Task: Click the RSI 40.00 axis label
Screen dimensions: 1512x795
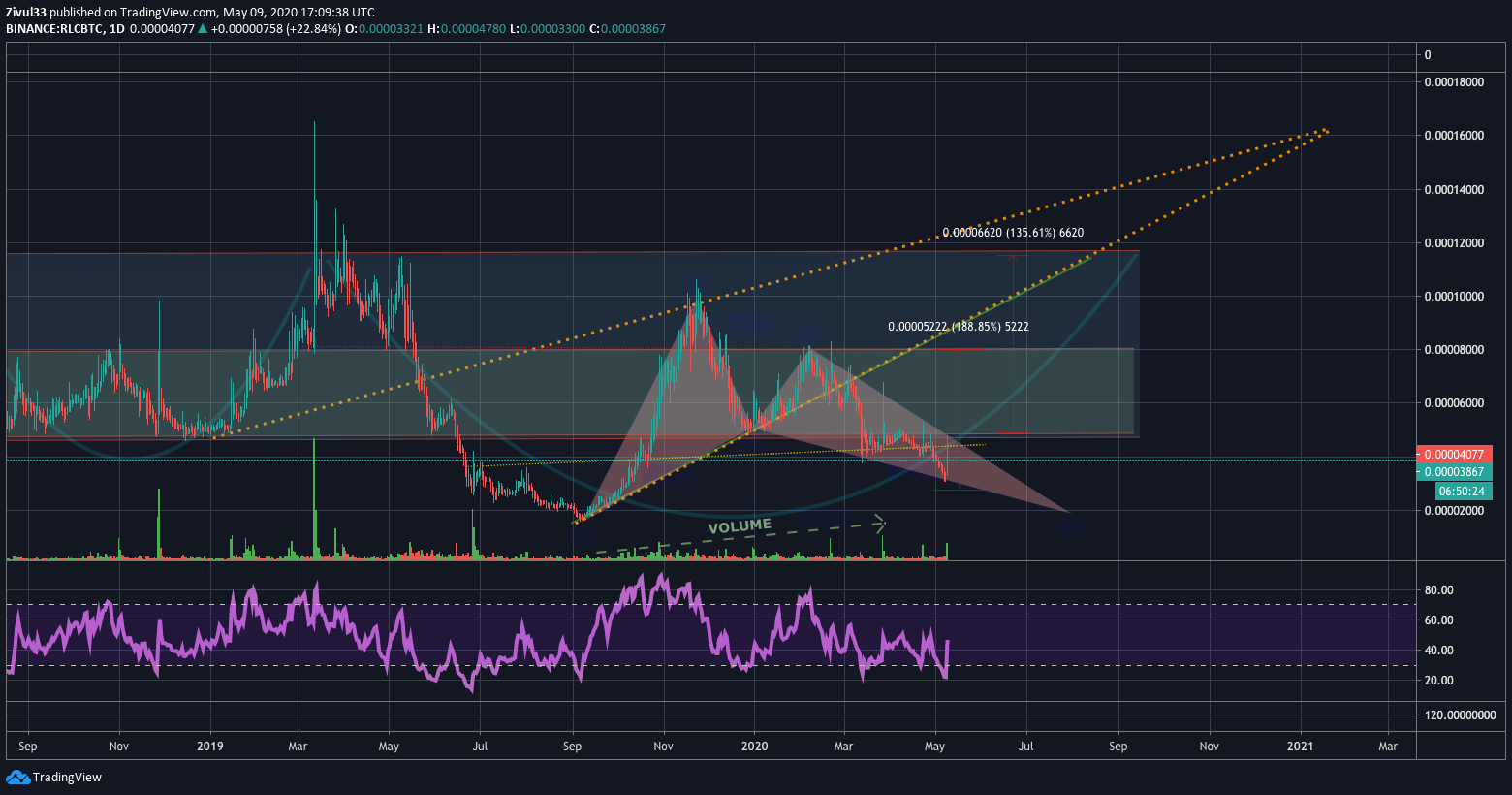Action: (1439, 651)
